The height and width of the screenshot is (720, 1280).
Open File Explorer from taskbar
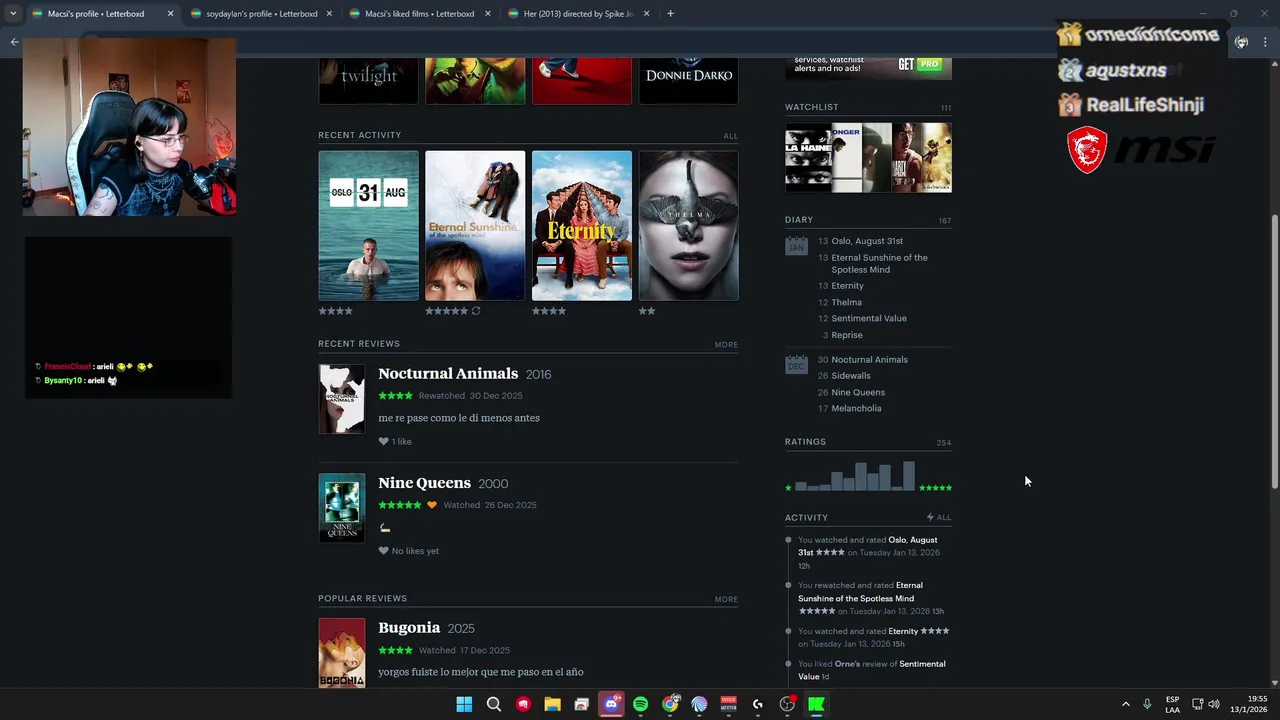tap(552, 704)
